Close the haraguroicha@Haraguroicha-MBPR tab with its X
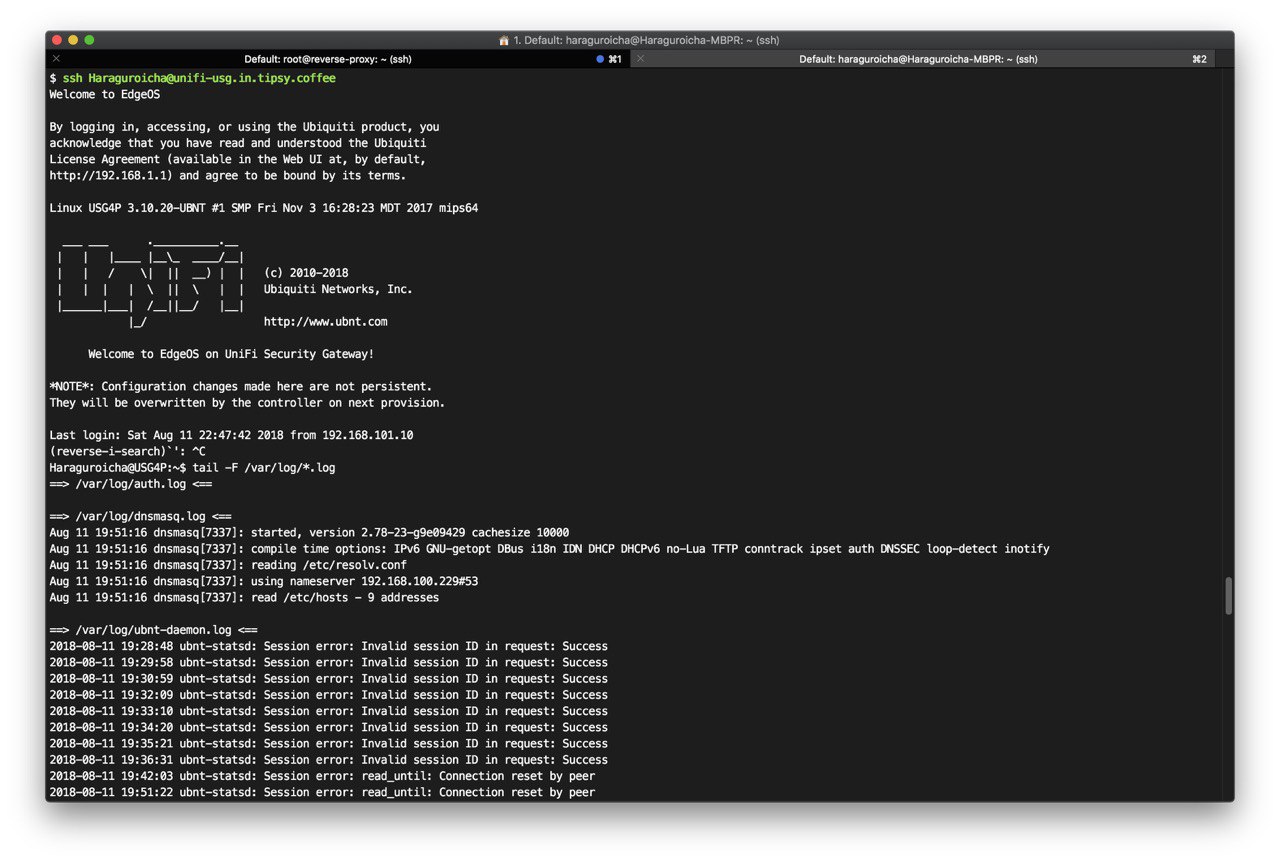Viewport: 1280px width, 862px height. (641, 59)
